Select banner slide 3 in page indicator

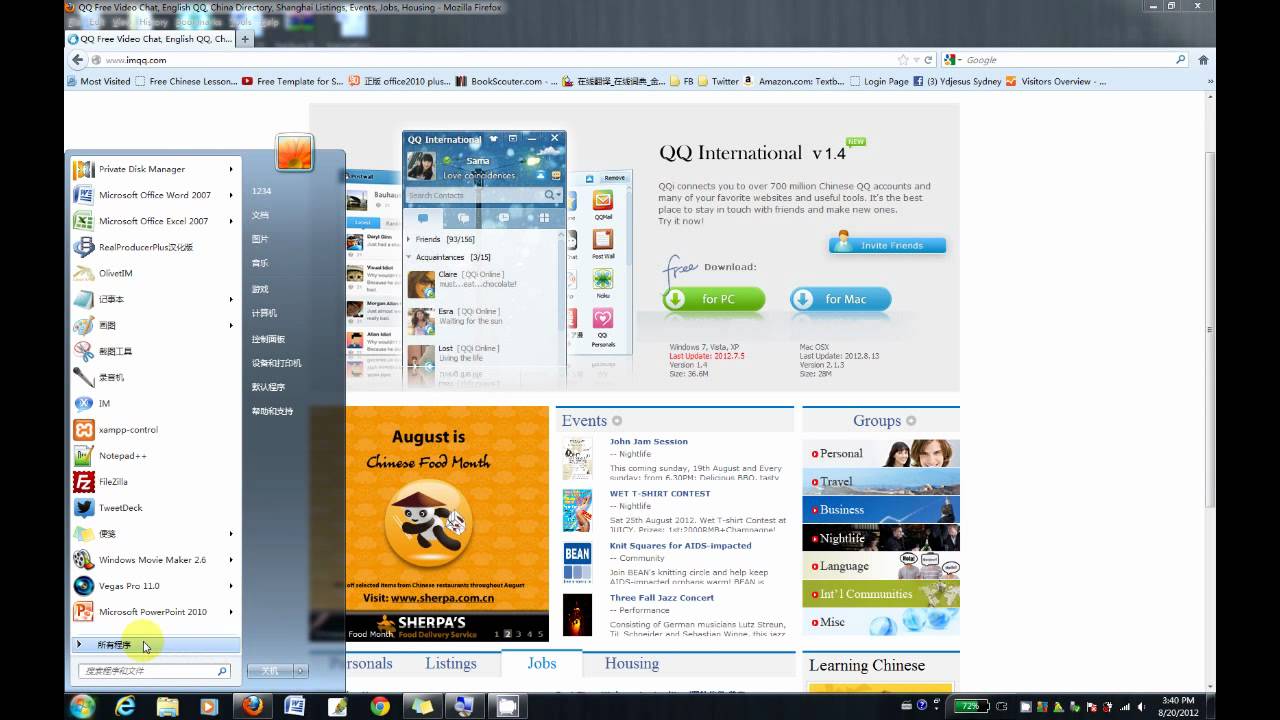tap(519, 634)
